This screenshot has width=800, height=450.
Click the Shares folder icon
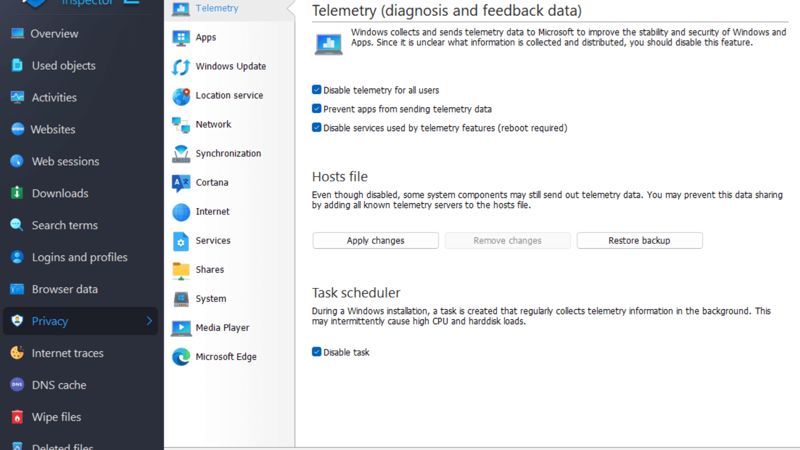click(x=181, y=270)
